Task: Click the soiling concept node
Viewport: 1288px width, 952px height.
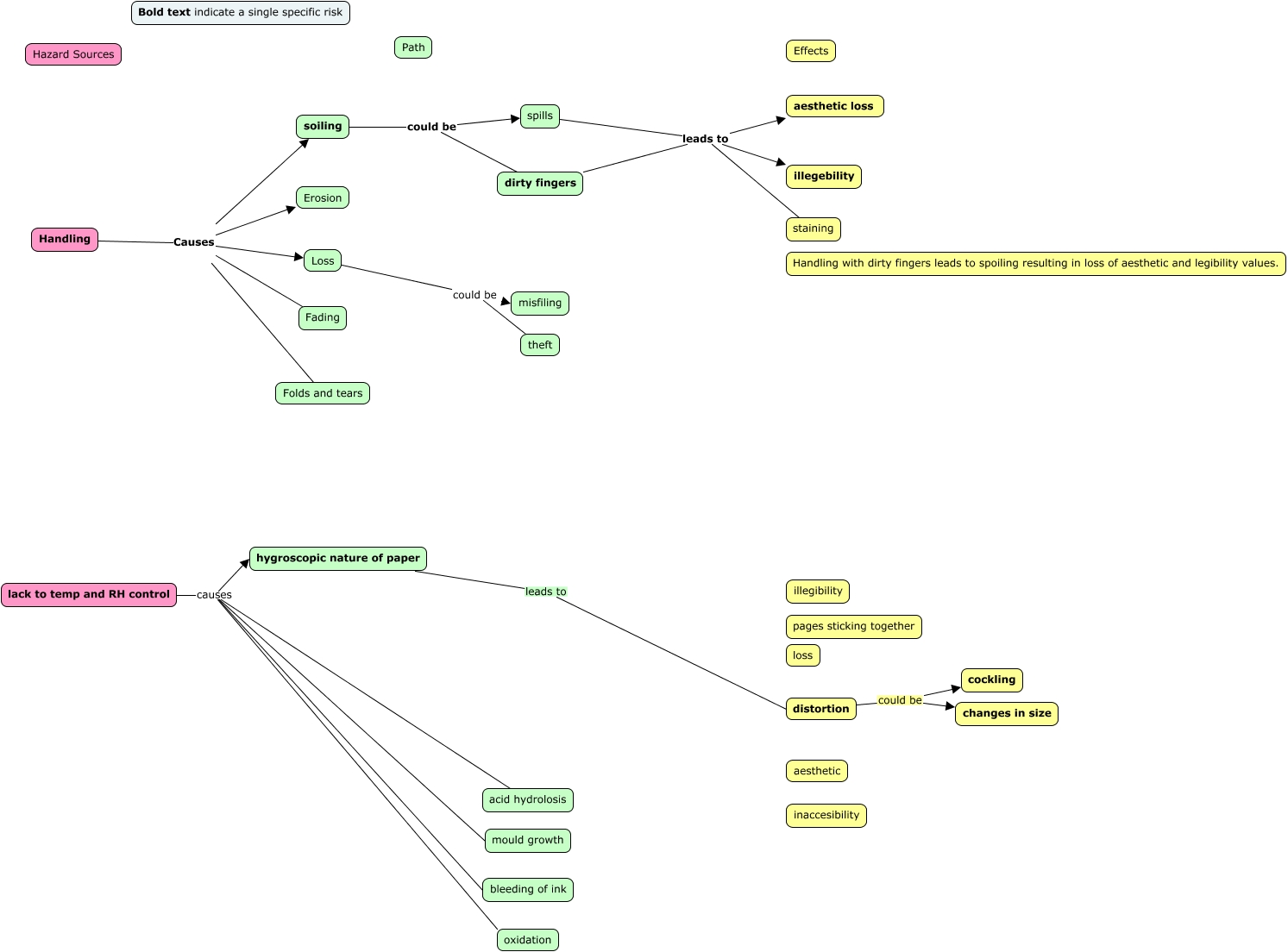Action: (321, 126)
